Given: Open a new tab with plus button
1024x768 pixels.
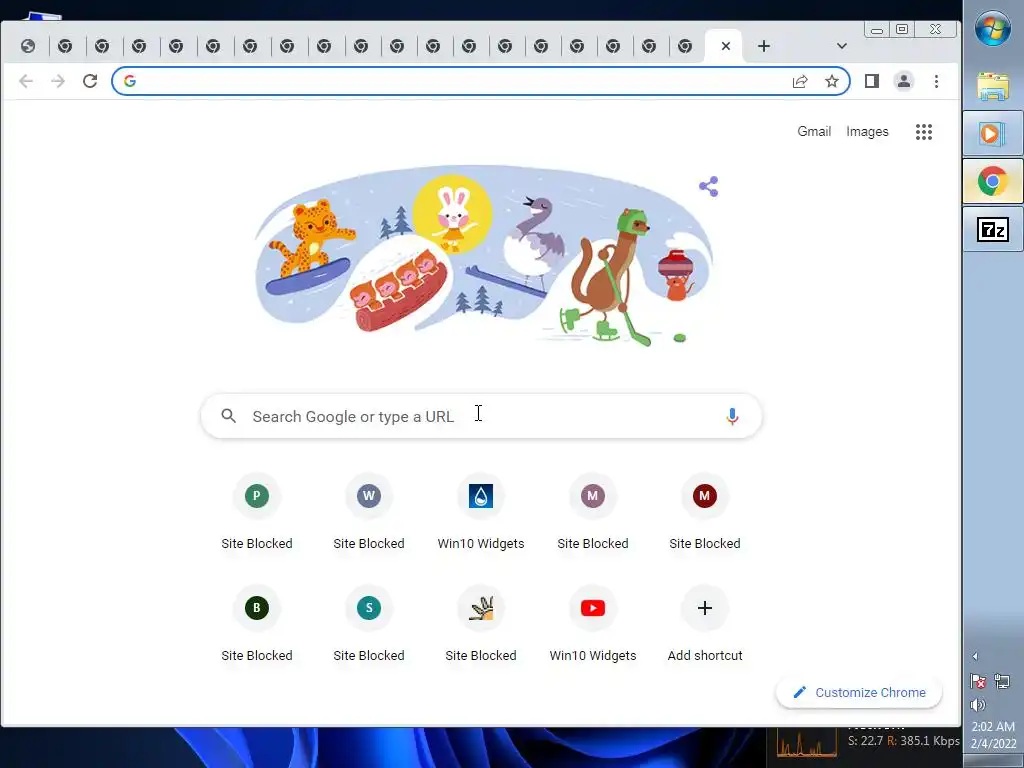Looking at the screenshot, I should pos(763,46).
